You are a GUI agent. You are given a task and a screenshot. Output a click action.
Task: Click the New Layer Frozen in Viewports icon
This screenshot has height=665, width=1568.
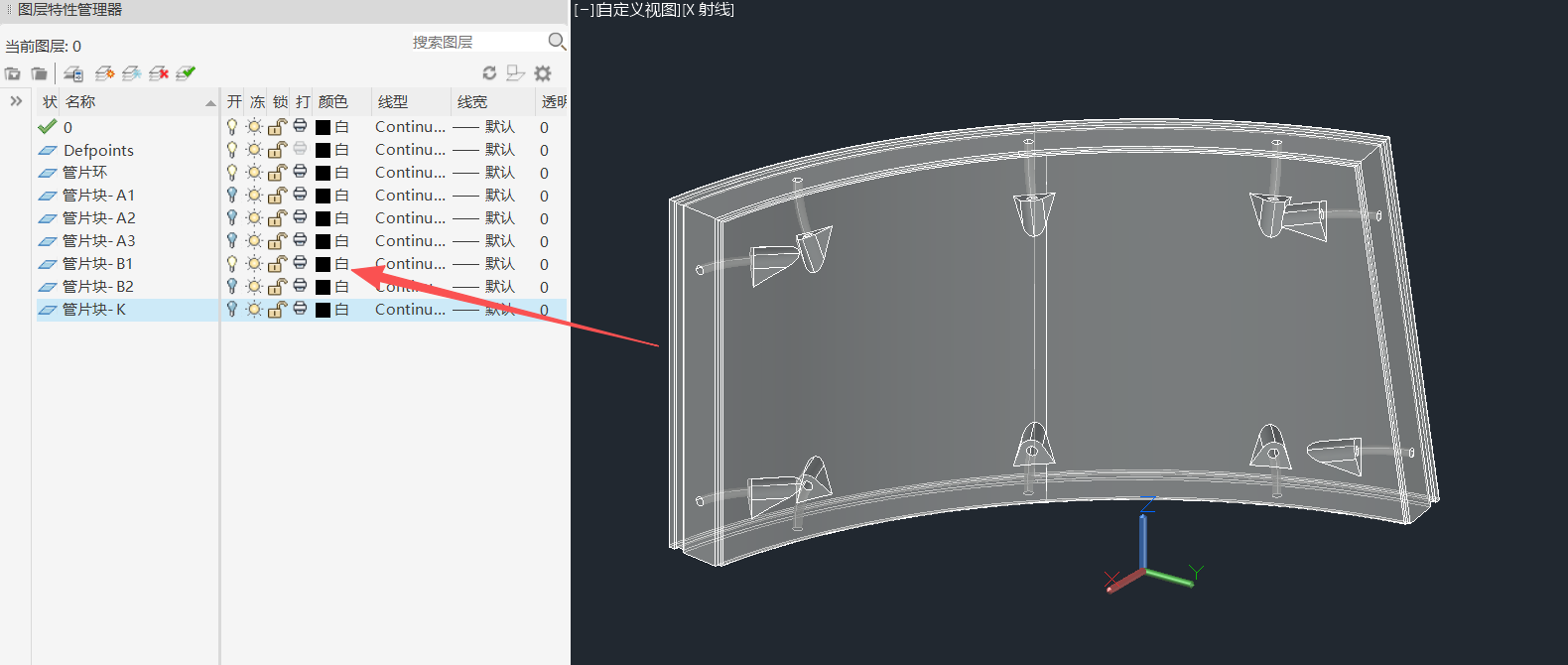point(131,73)
